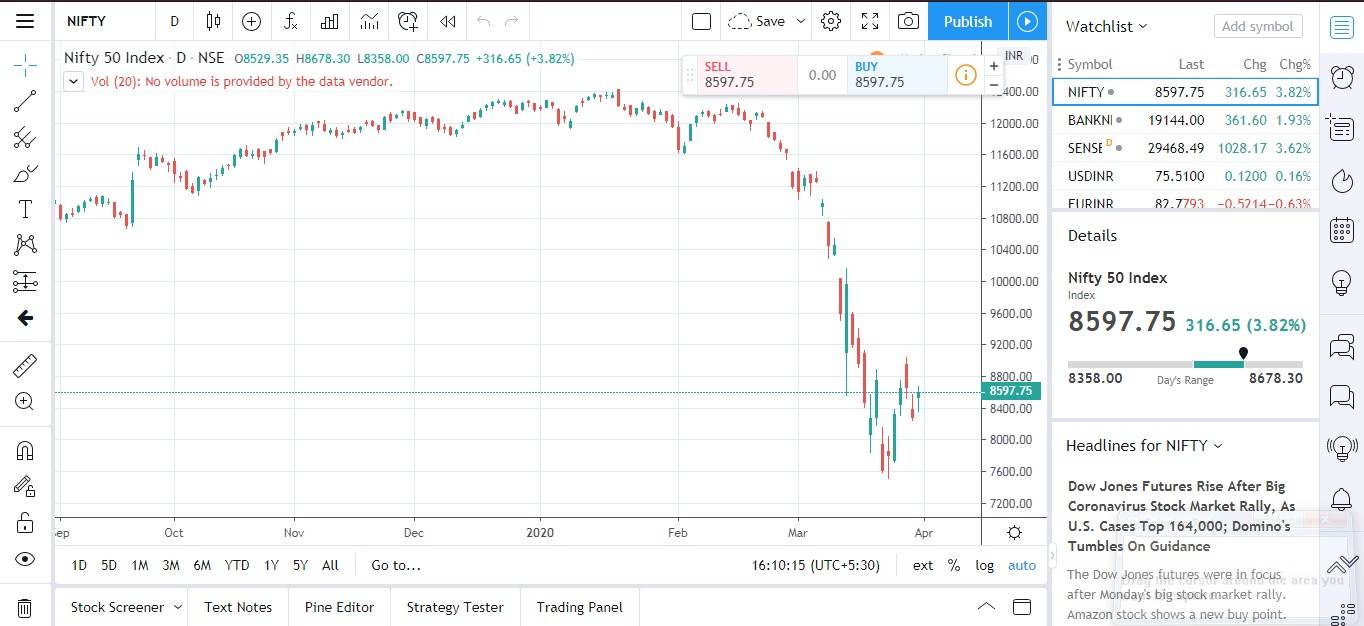Start bar replay
Viewport: 1364px width, 626px height.
pos(448,21)
